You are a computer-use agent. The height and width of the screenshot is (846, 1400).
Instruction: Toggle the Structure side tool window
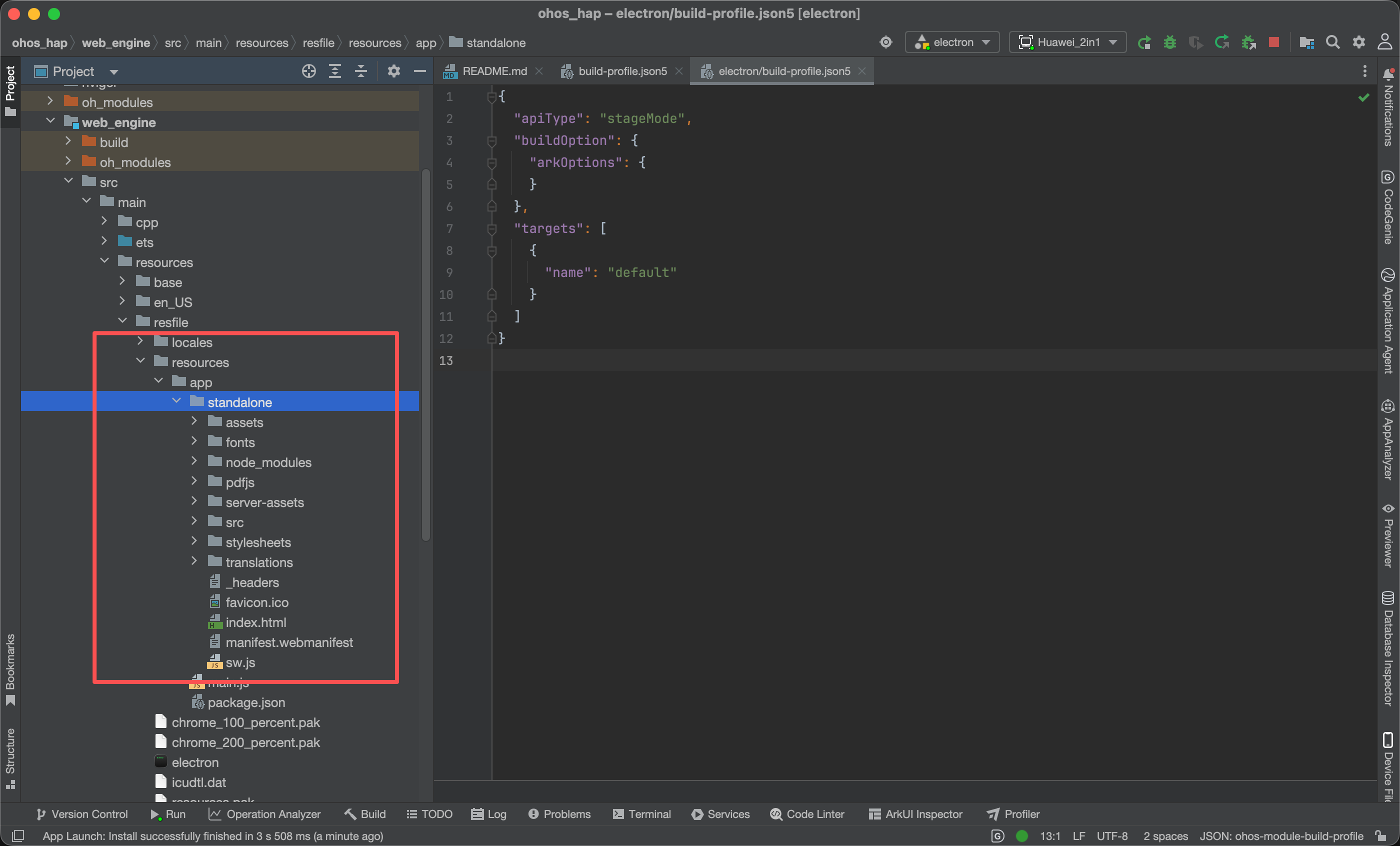(x=10, y=758)
